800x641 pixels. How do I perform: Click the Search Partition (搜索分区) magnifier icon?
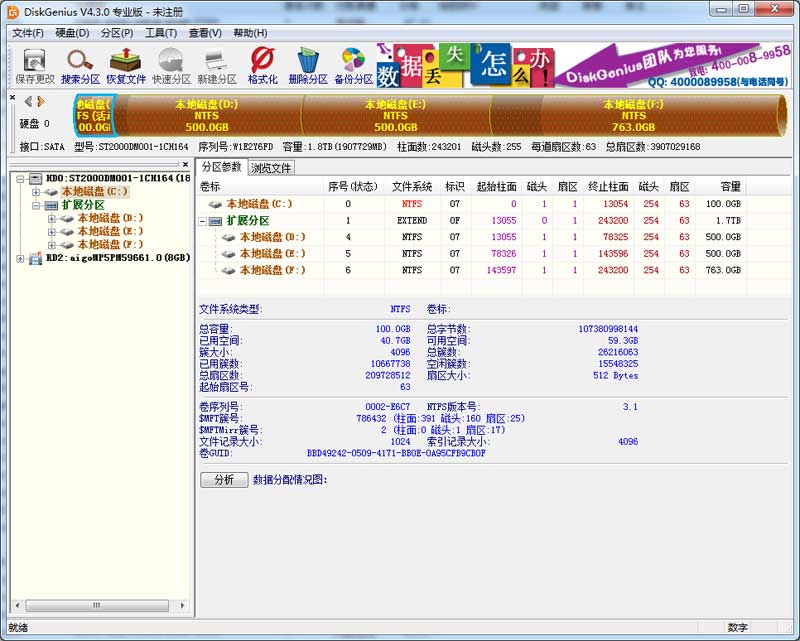click(80, 65)
